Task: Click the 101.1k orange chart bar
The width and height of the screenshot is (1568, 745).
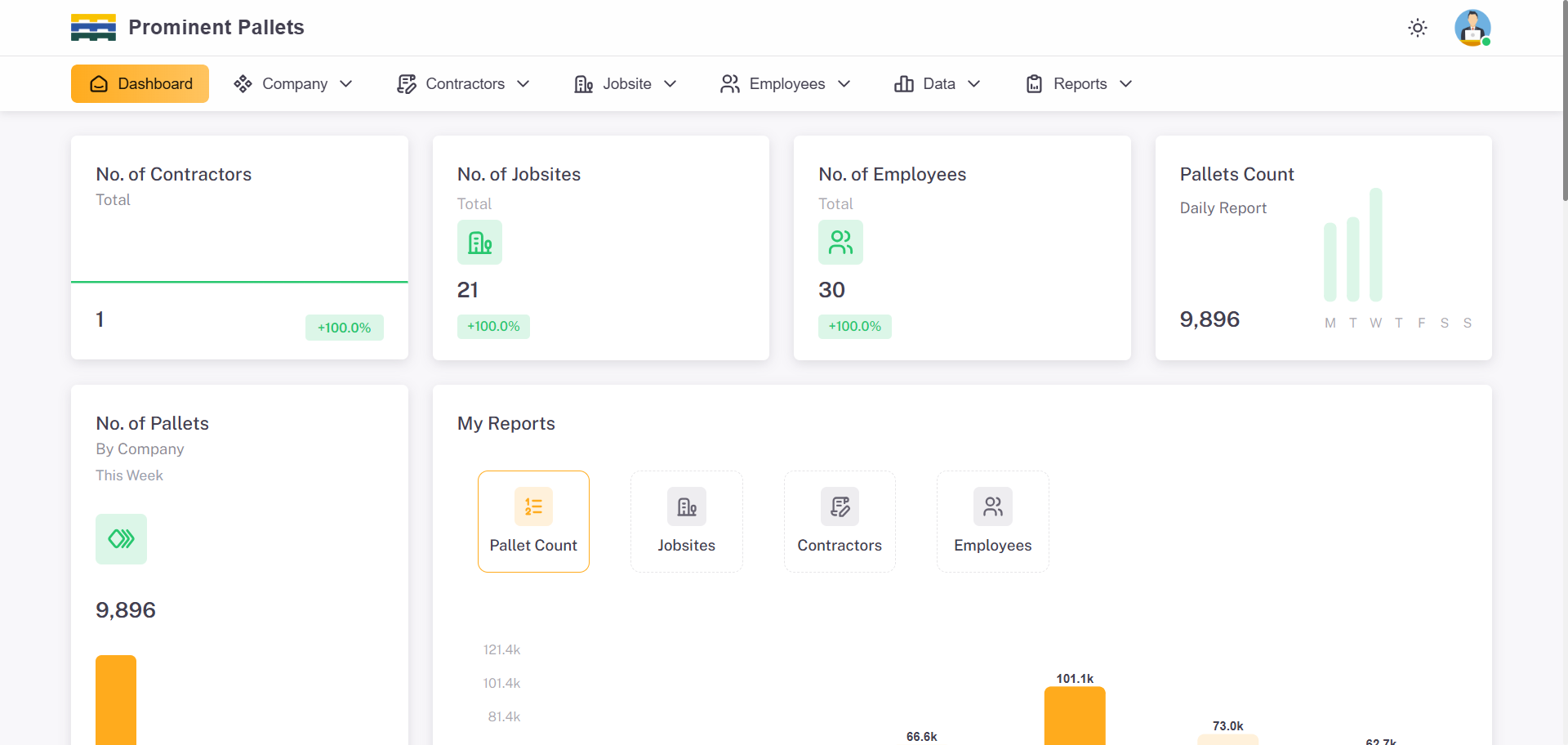Action: (1075, 716)
